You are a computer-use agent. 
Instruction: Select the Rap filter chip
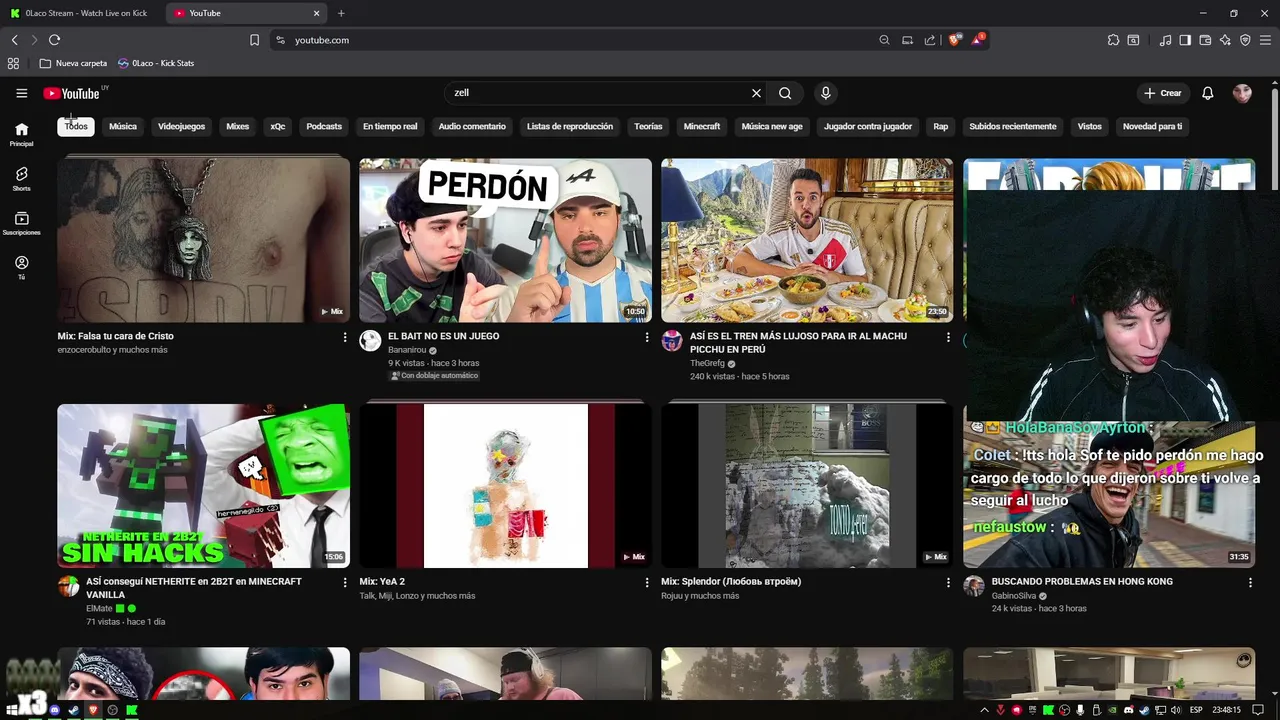click(940, 127)
